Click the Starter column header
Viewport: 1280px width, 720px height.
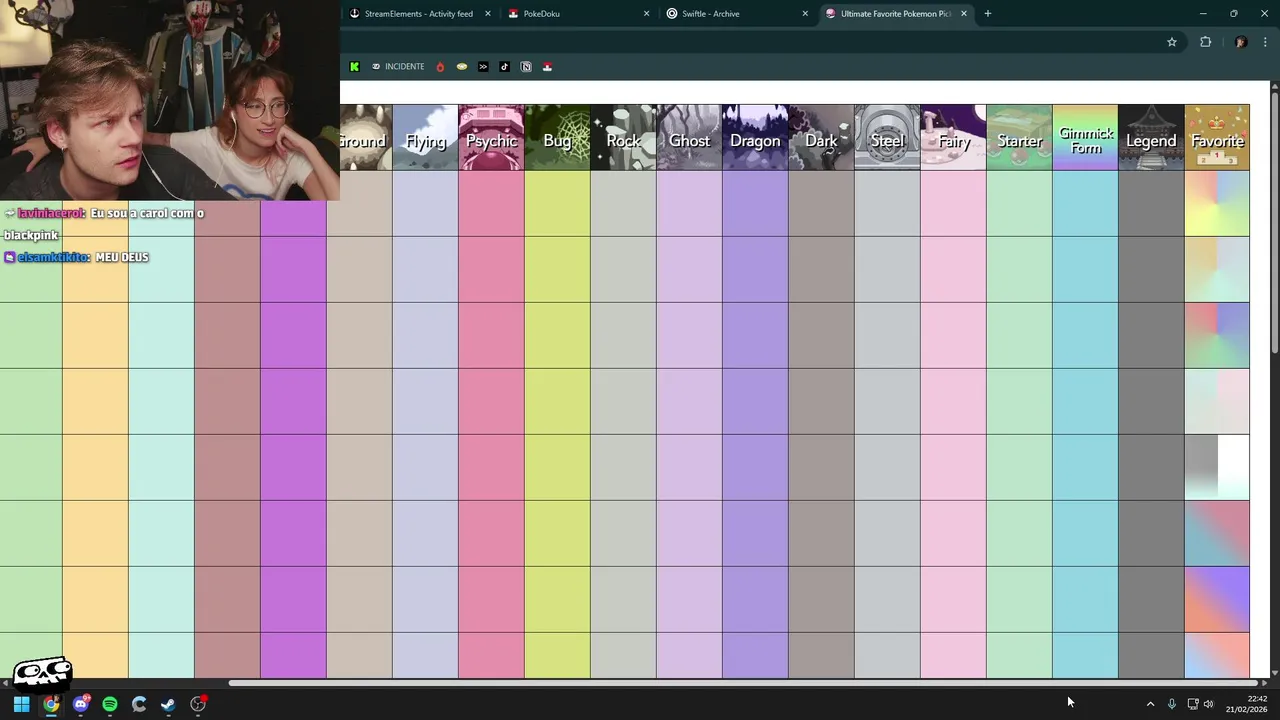[1019, 138]
